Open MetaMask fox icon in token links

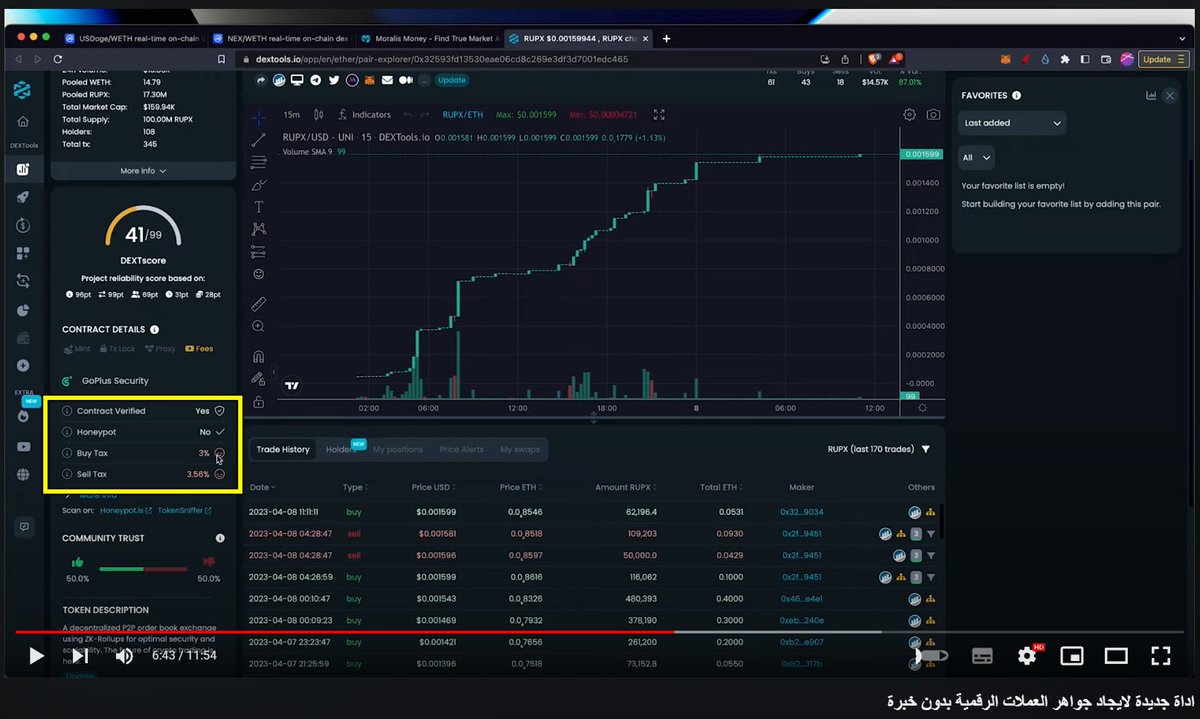coord(368,80)
